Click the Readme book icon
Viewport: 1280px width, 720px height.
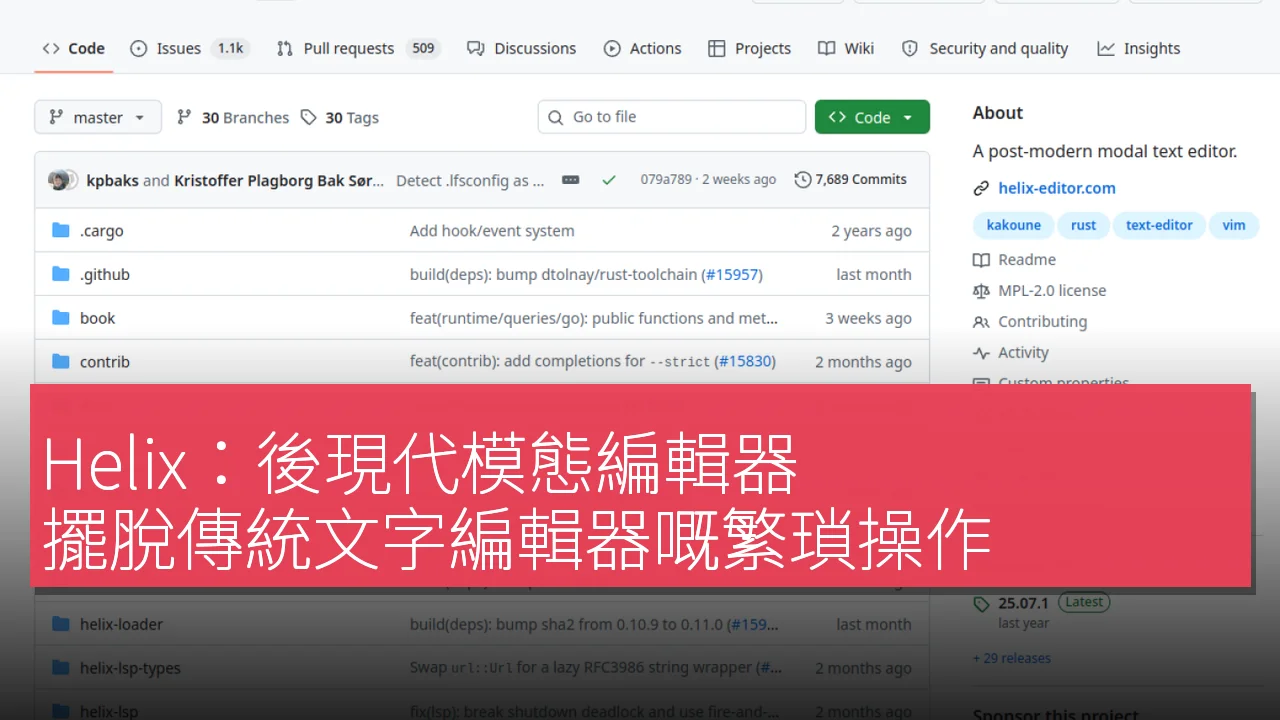(x=981, y=260)
